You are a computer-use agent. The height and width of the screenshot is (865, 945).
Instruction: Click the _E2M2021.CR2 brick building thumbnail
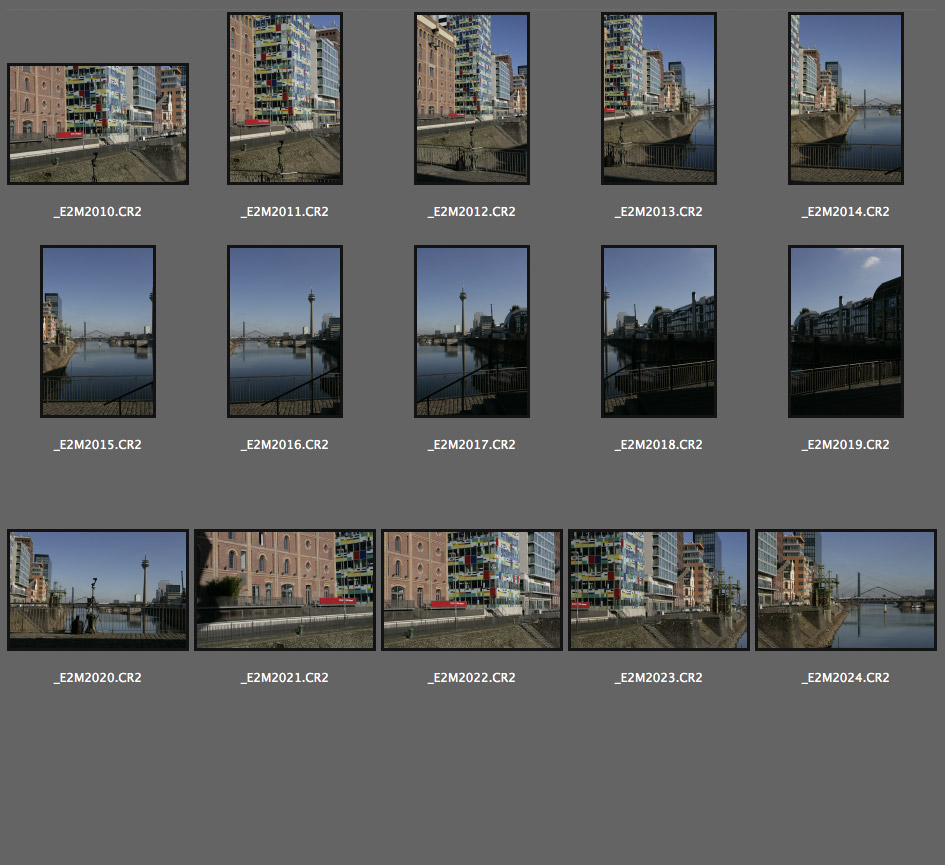[x=285, y=590]
